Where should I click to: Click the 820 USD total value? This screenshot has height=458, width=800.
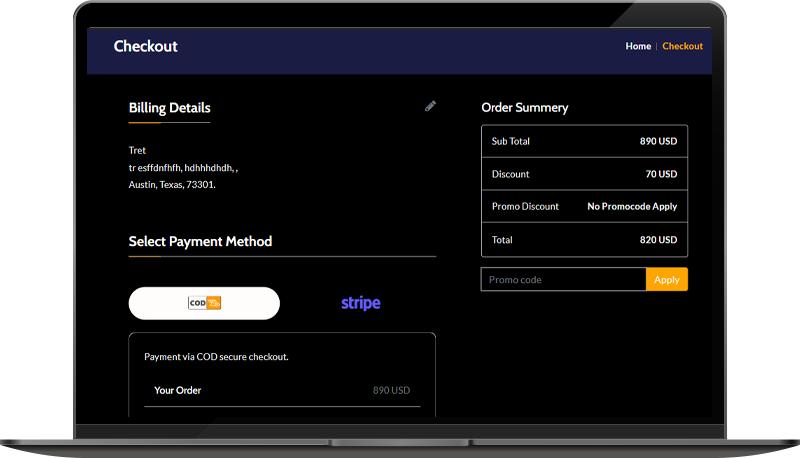coord(658,240)
